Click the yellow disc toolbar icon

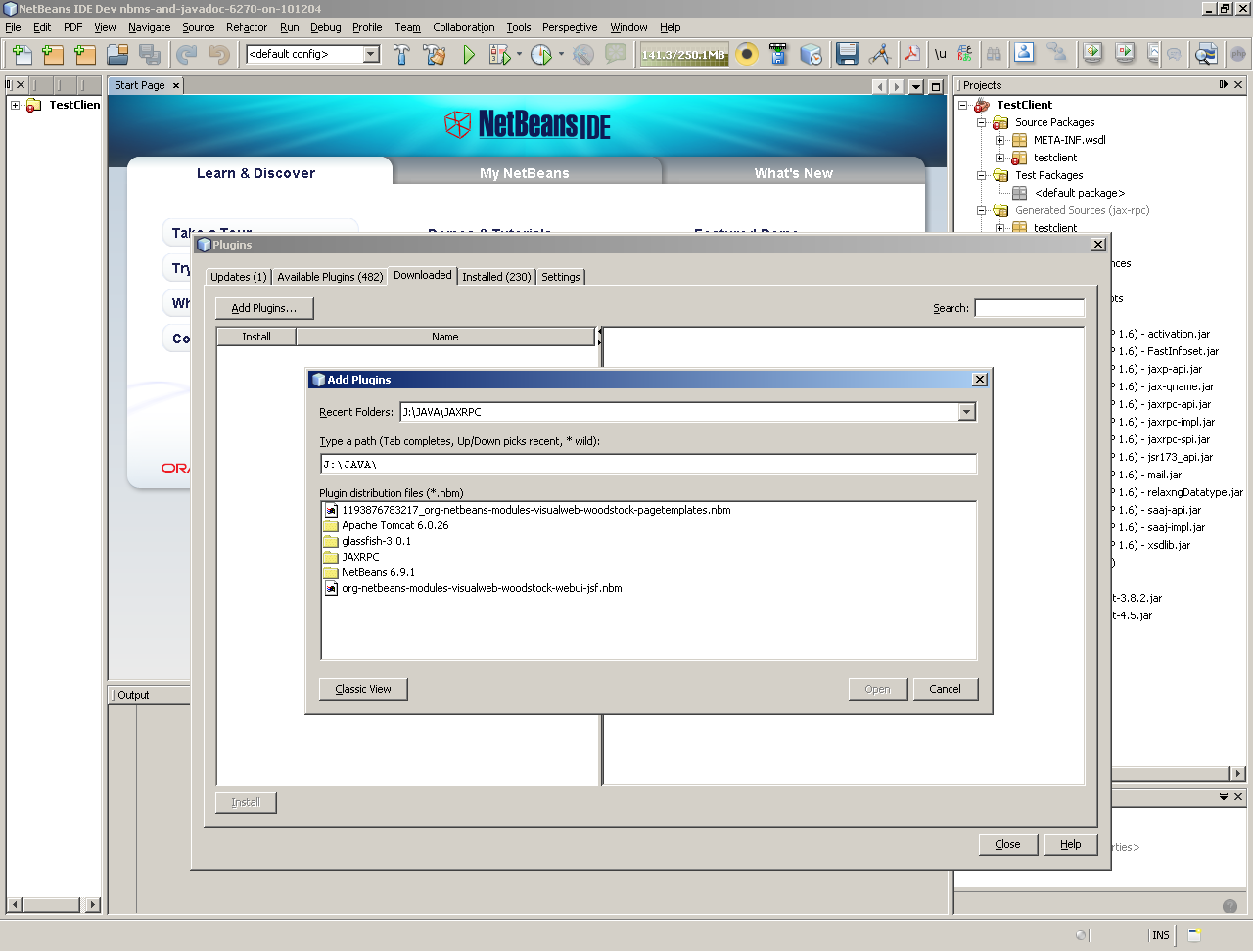pos(747,54)
